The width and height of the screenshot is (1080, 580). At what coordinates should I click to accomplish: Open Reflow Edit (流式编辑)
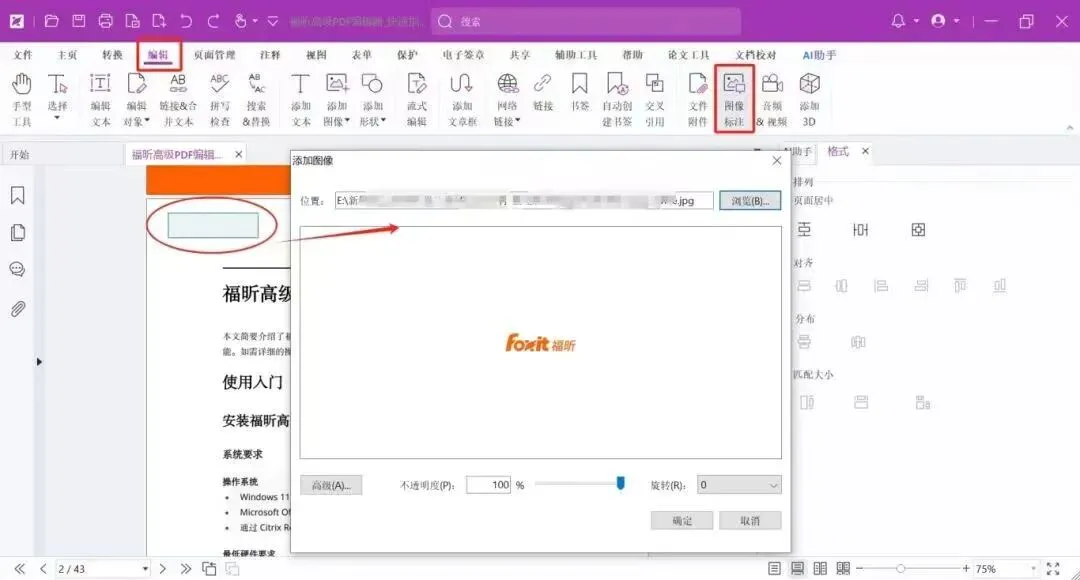click(x=417, y=100)
